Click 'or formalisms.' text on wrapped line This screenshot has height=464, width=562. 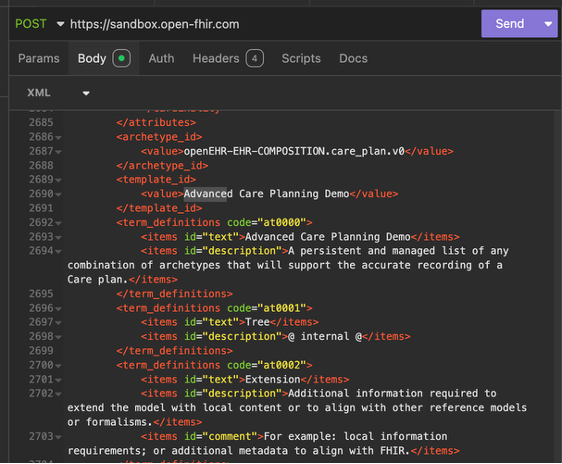pos(110,422)
